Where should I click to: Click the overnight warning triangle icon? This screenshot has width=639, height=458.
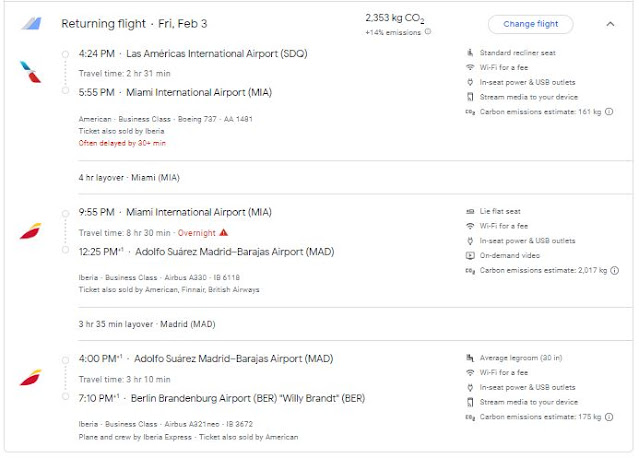point(237,233)
